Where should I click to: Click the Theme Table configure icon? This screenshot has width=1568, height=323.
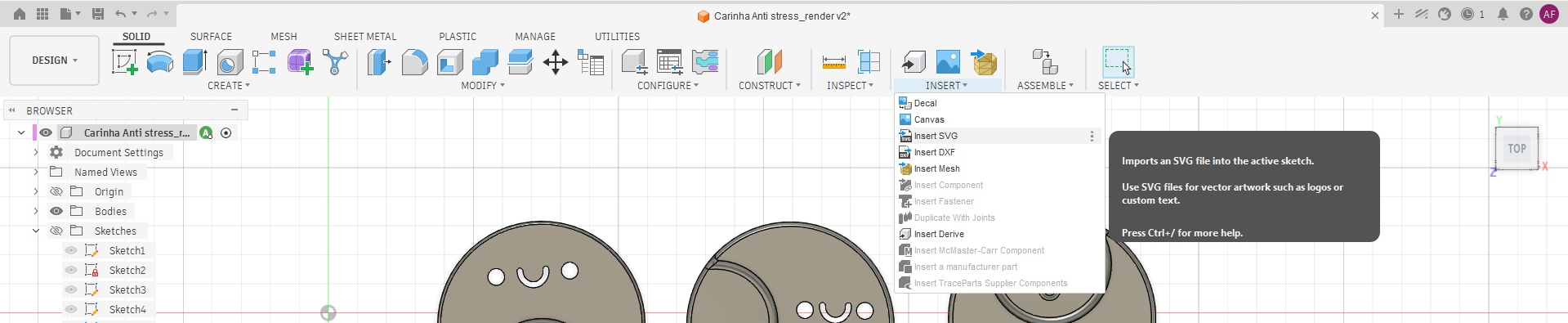[x=704, y=62]
